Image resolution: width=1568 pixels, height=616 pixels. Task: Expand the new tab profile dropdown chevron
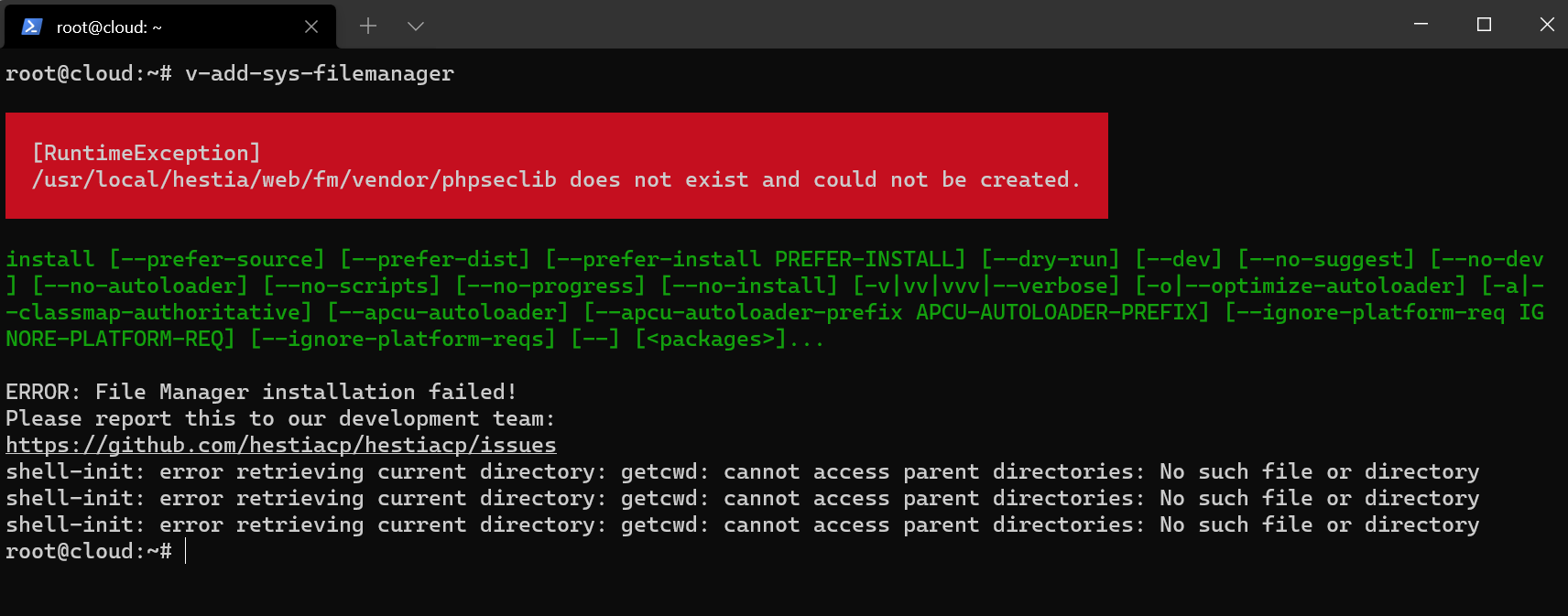pyautogui.click(x=416, y=27)
